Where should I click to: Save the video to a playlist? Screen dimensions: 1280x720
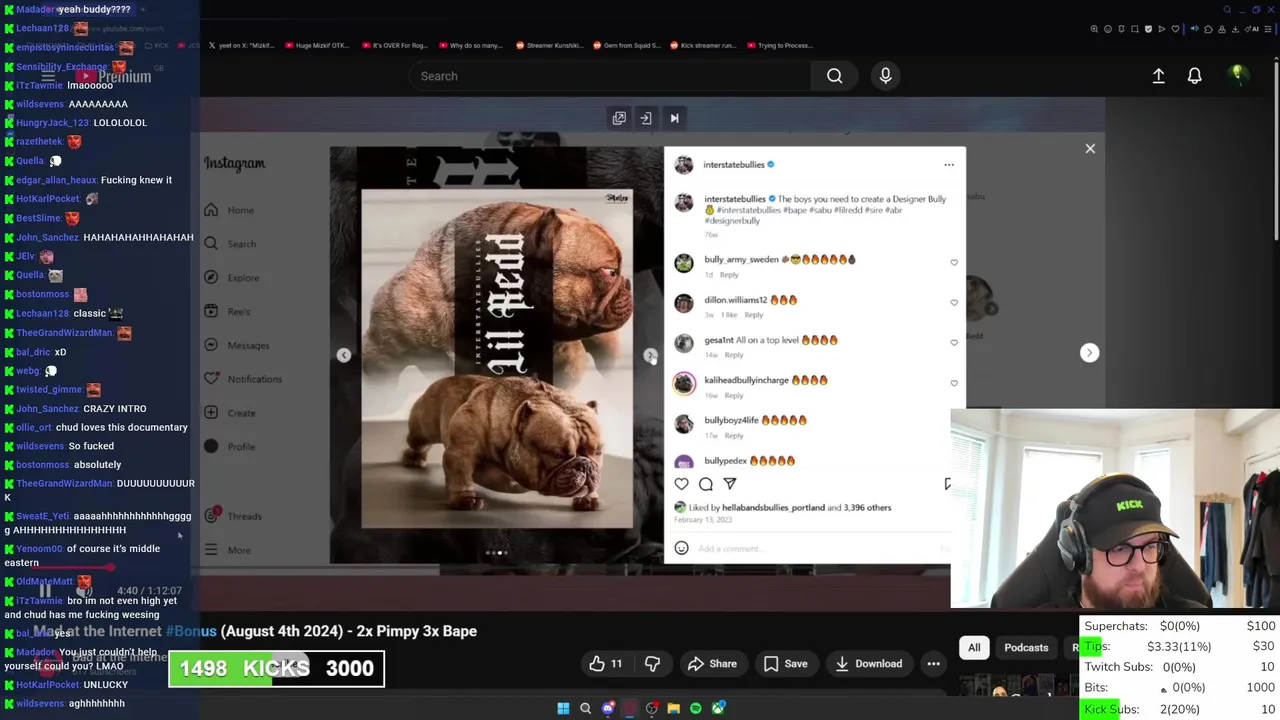pos(785,664)
